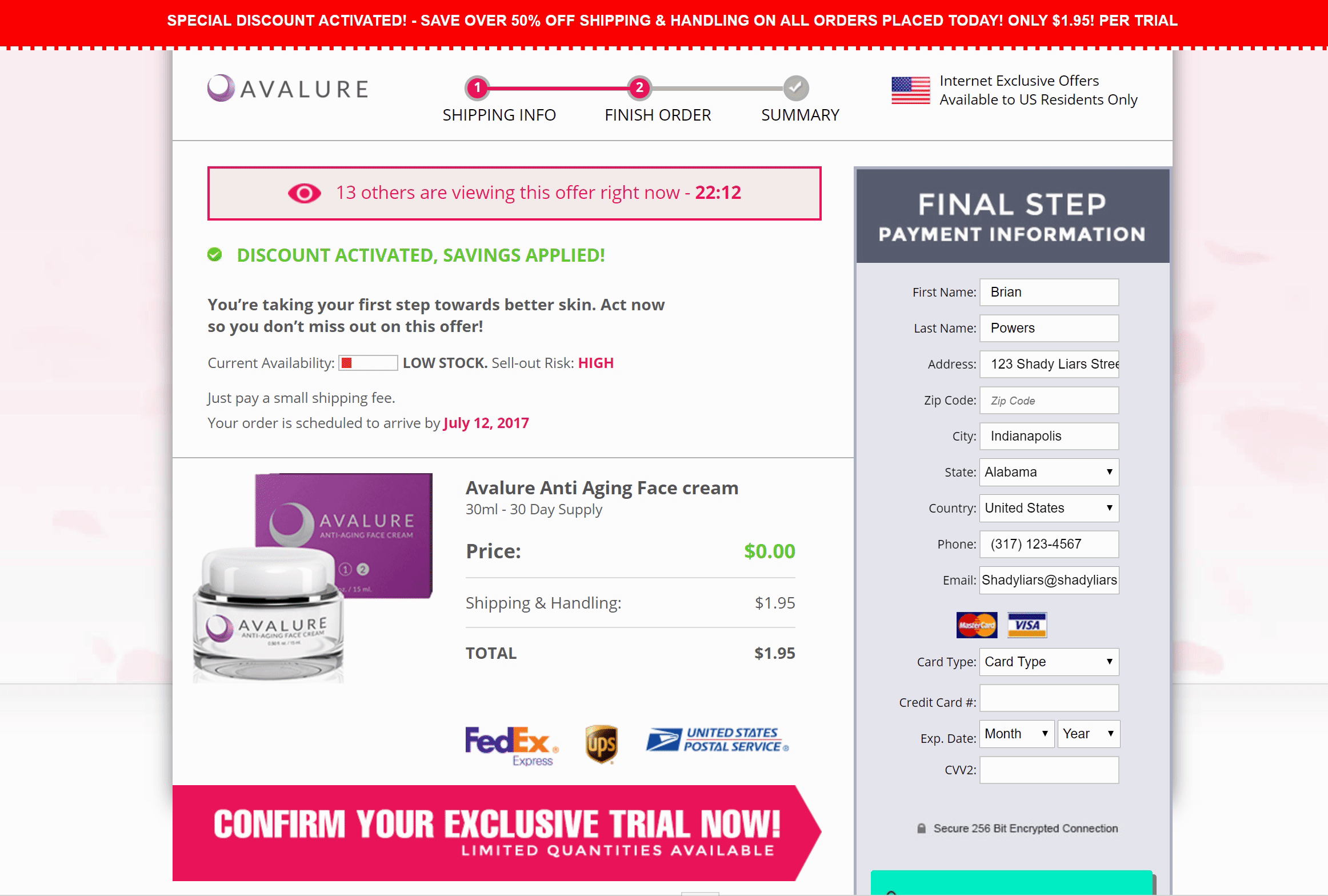Click the padlock secure connection icon
The width and height of the screenshot is (1328, 896).
(x=921, y=828)
